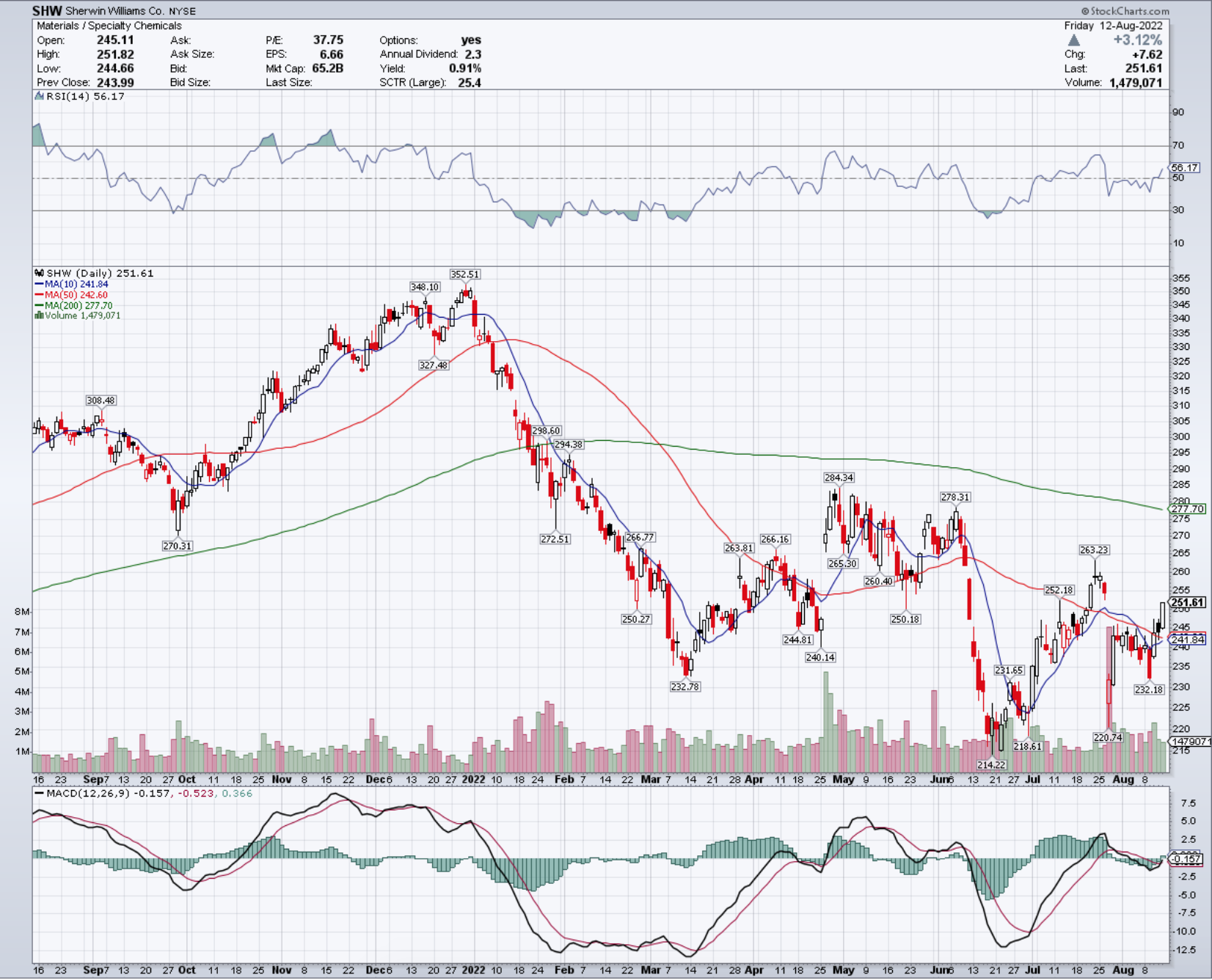Click the 2022 label on the upper date axis
This screenshot has height=980, width=1212.
(x=473, y=779)
